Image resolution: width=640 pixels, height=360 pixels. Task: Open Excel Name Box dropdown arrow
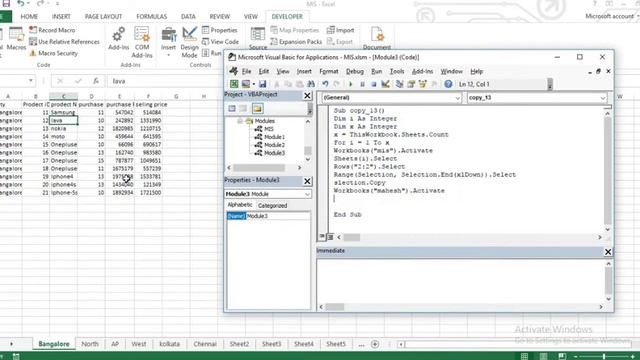[x=31, y=81]
